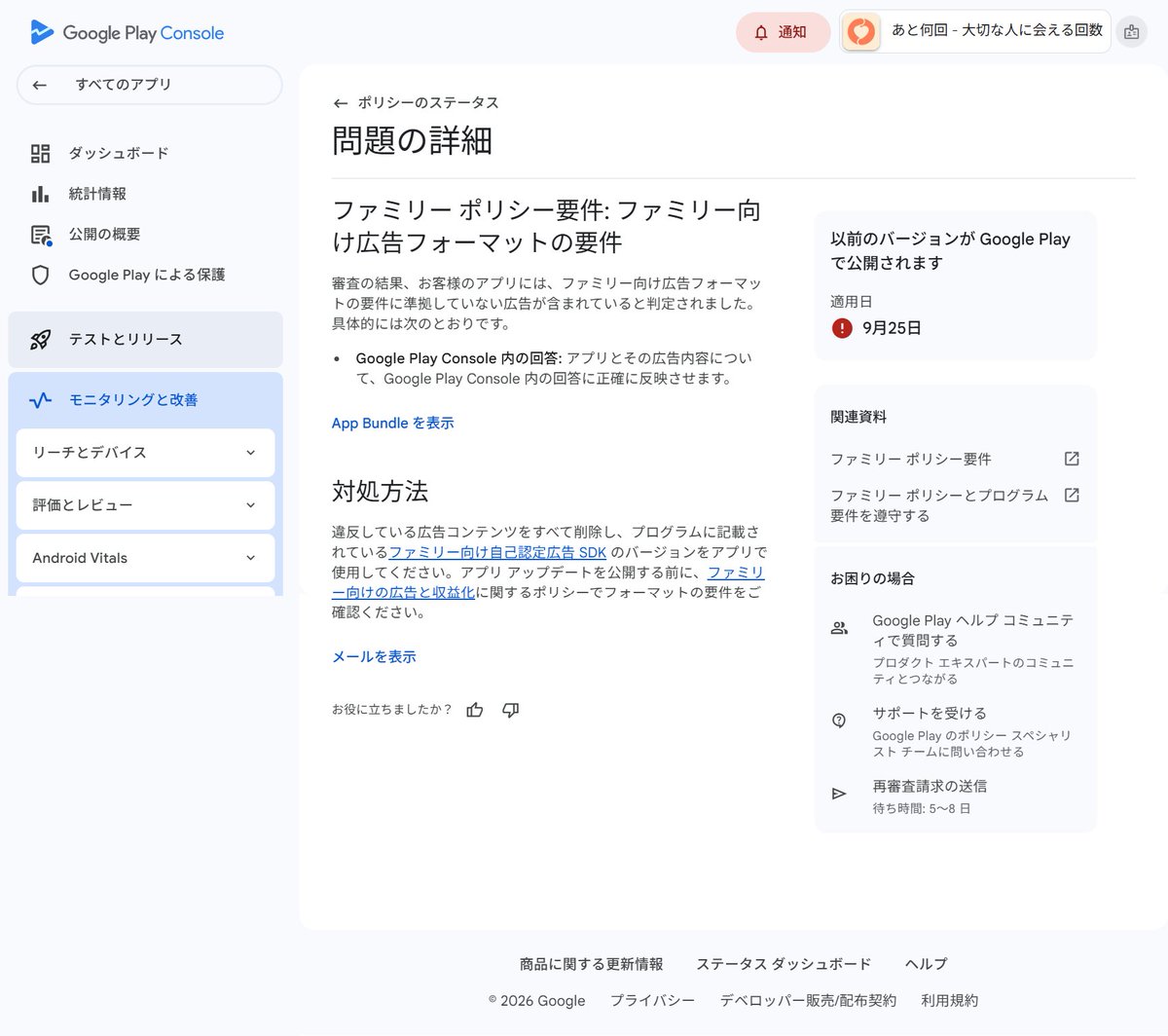1168x1036 pixels.
Task: Open ヘルプ footer link
Action: point(926,964)
